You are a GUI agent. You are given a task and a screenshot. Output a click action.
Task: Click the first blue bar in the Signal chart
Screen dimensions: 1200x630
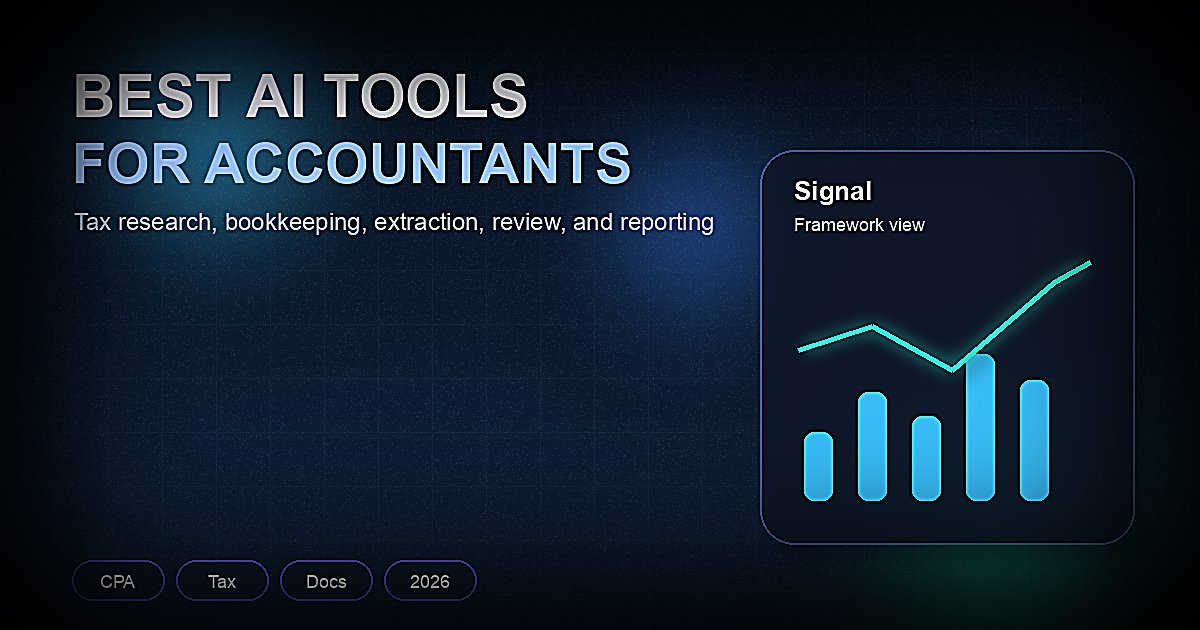coord(817,465)
